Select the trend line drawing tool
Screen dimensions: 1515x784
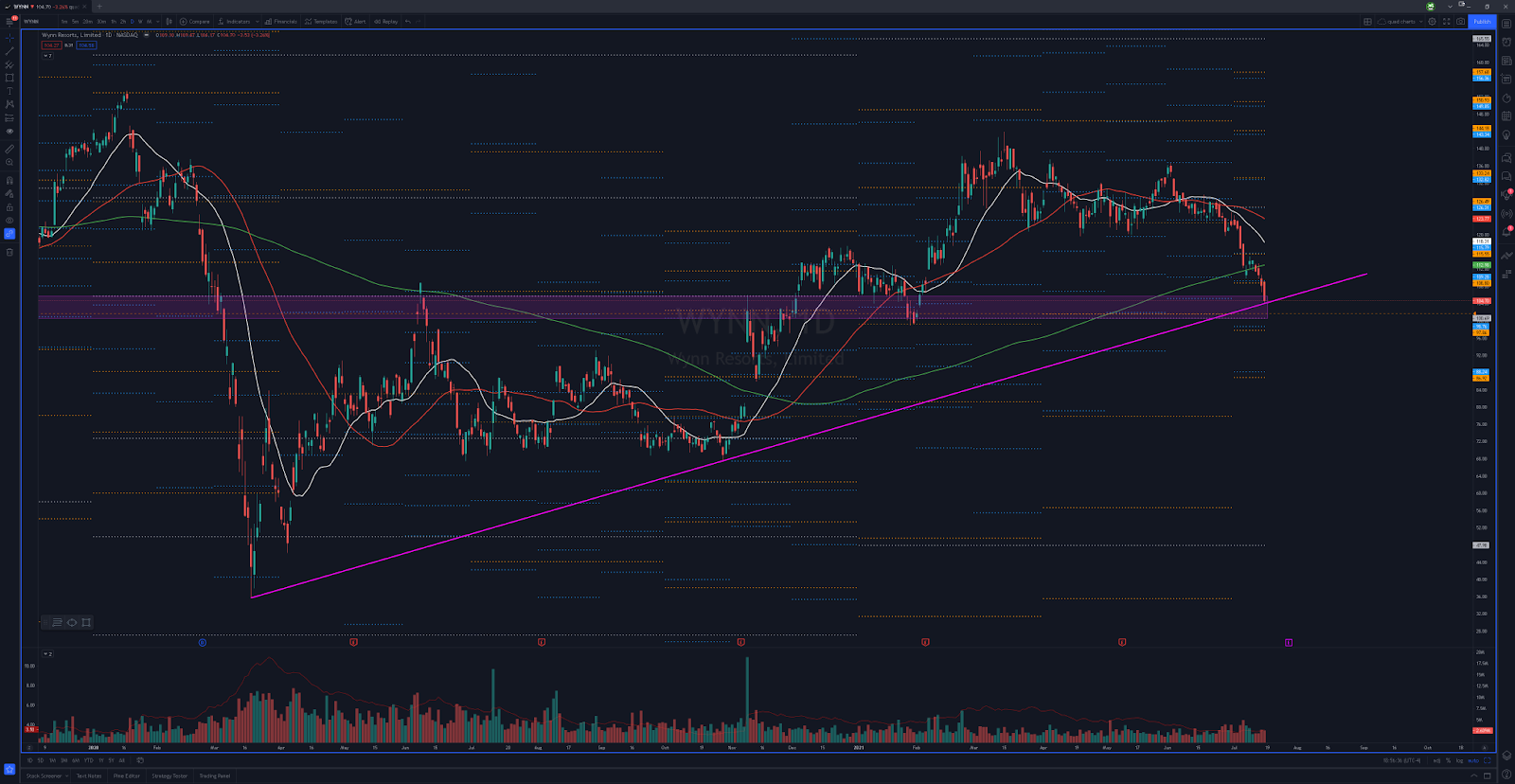(9, 51)
